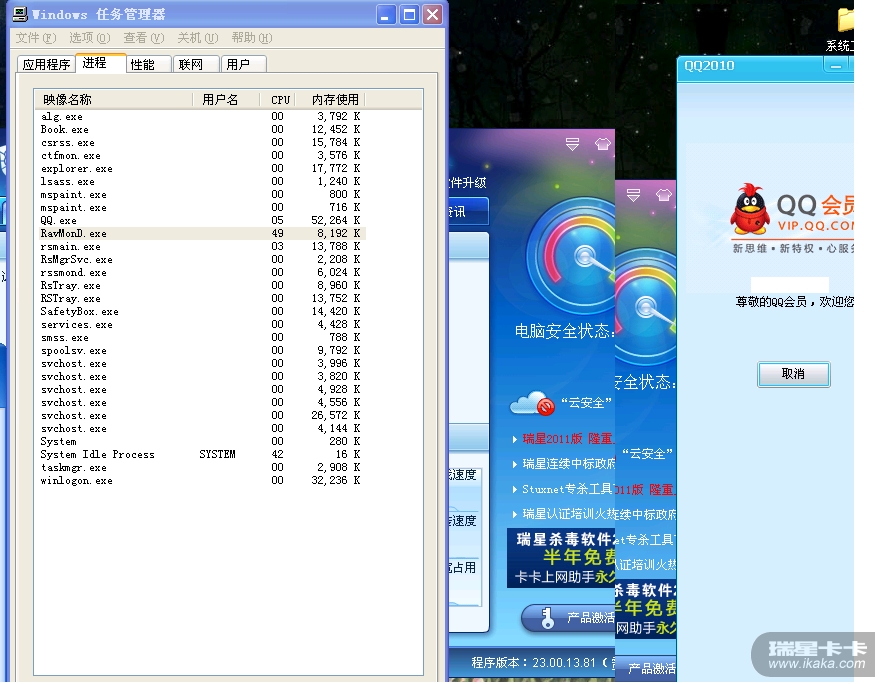Click the Task Manager title bar icon
Image resolution: width=884 pixels, height=684 pixels.
pyautogui.click(x=20, y=14)
